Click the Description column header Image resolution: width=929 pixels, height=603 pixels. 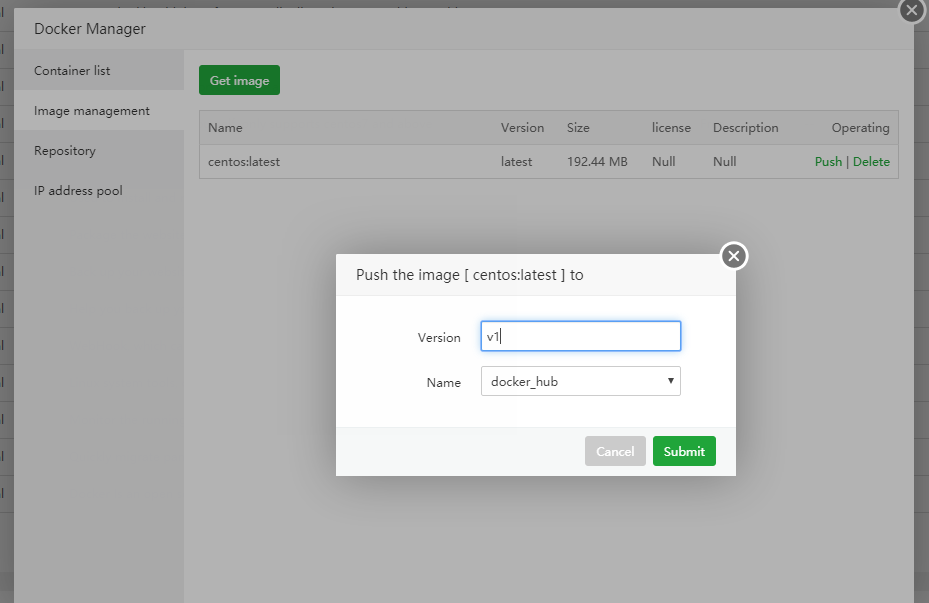click(x=745, y=128)
